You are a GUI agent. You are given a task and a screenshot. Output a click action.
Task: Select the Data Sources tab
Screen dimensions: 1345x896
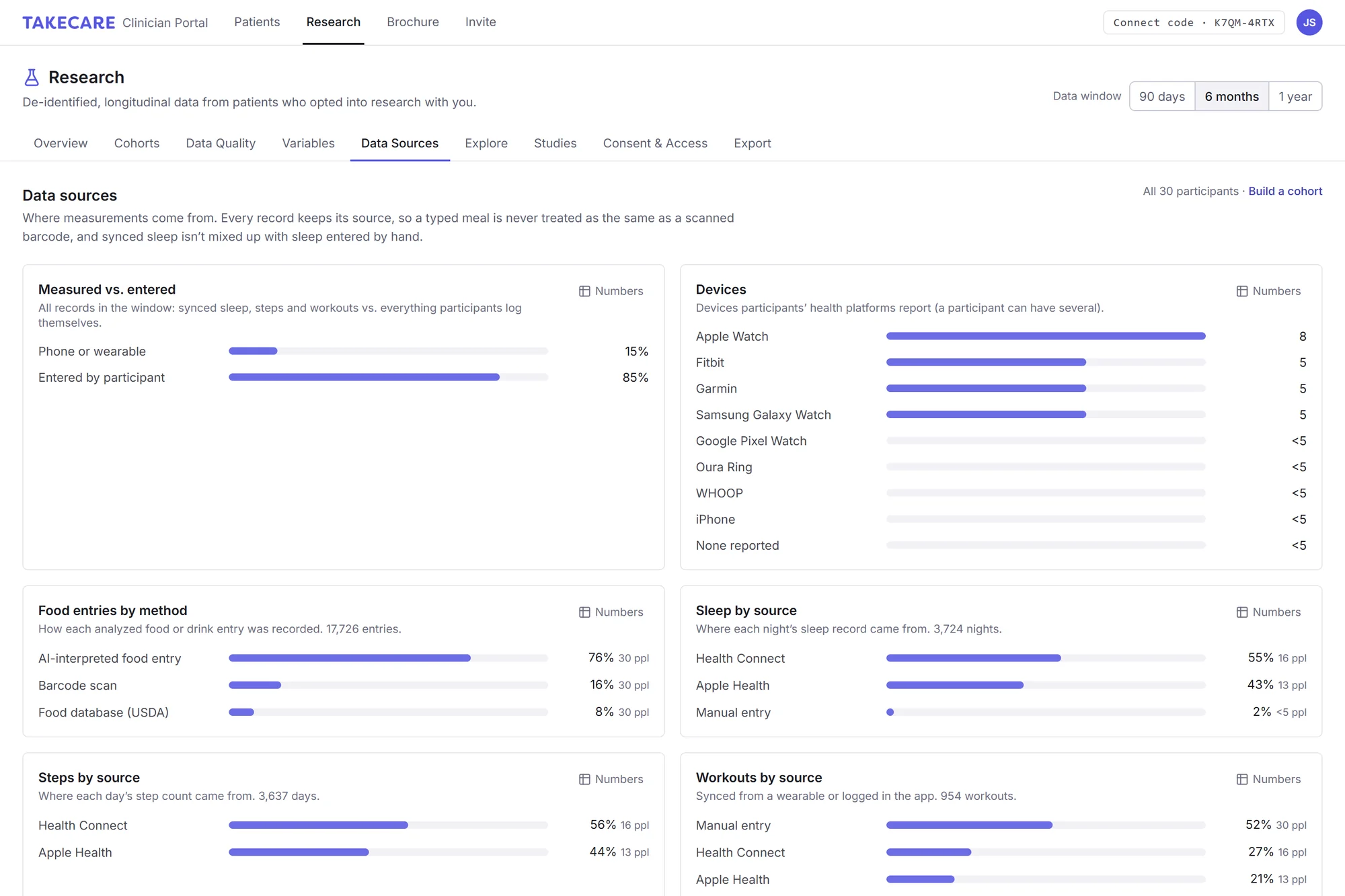[399, 143]
